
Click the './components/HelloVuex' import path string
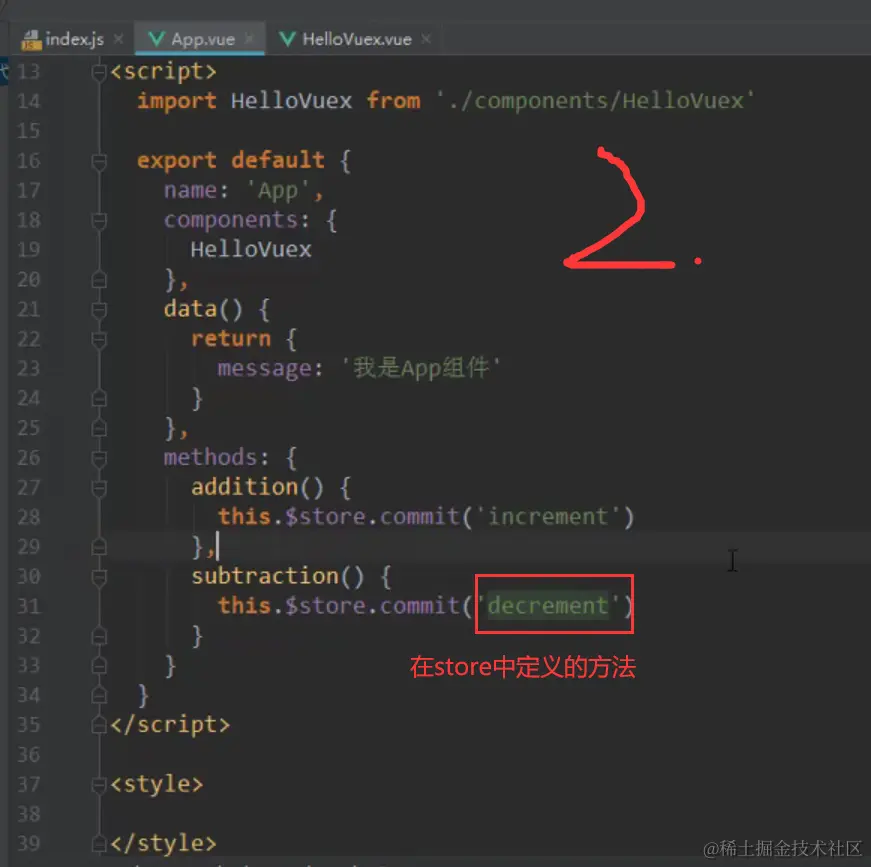(595, 102)
